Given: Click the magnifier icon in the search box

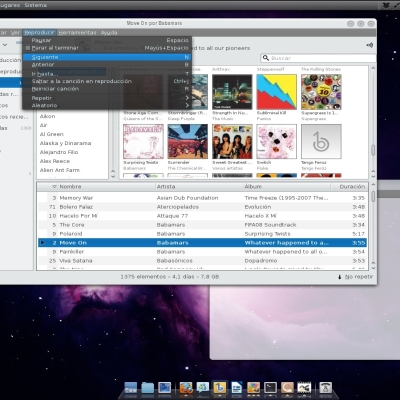Looking at the screenshot, I should [x=266, y=58].
